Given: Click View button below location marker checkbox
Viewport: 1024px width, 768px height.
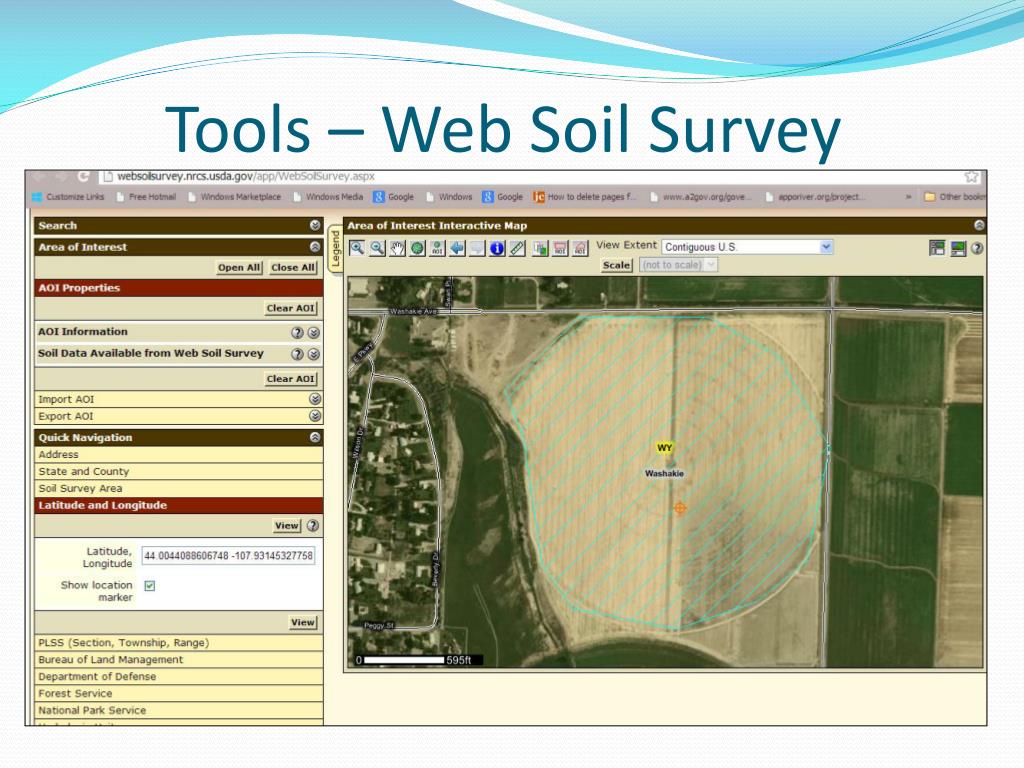Looking at the screenshot, I should (303, 622).
